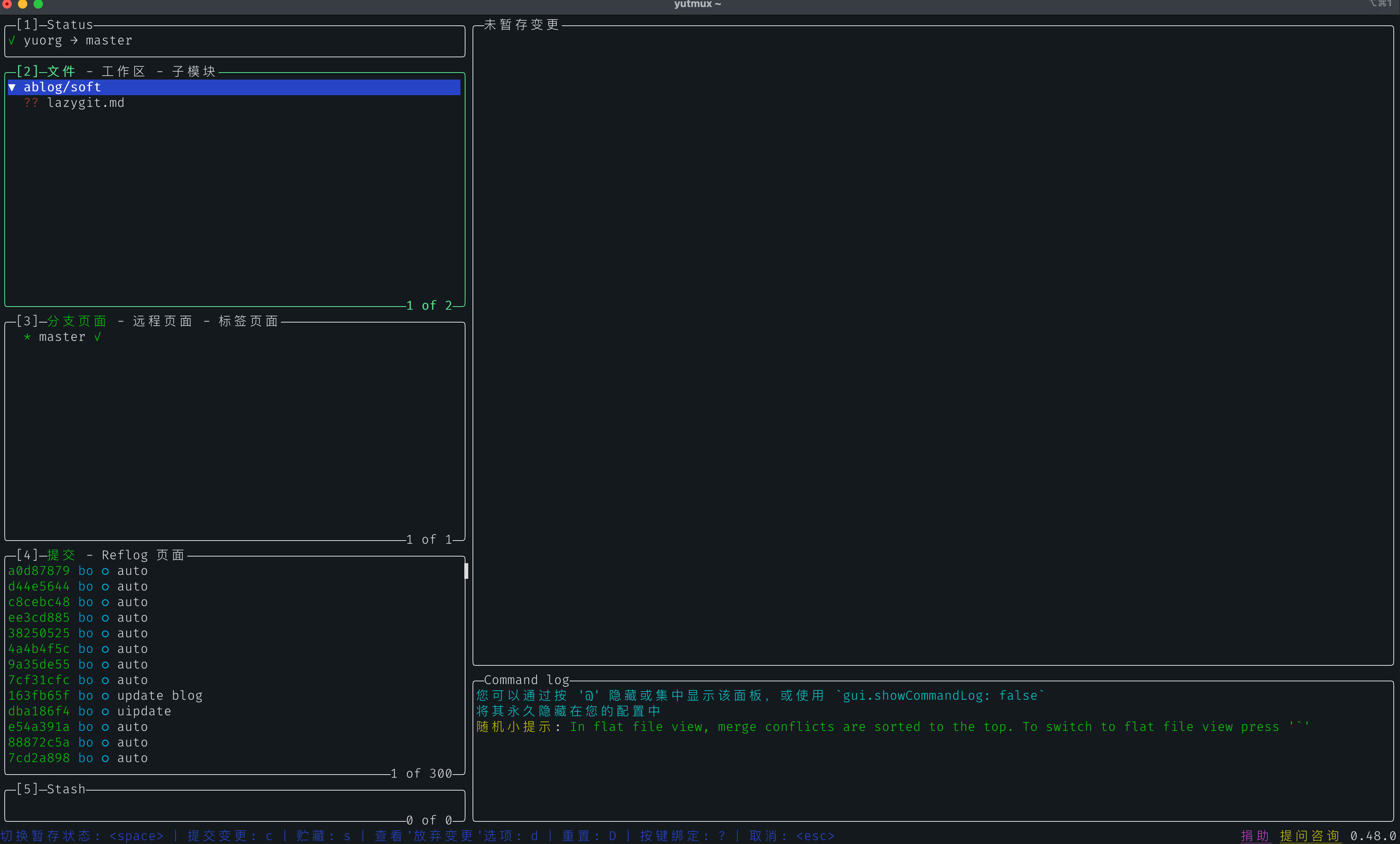Image resolution: width=1400 pixels, height=844 pixels.
Task: Select commit 7cf31cfc
Action: [234, 680]
